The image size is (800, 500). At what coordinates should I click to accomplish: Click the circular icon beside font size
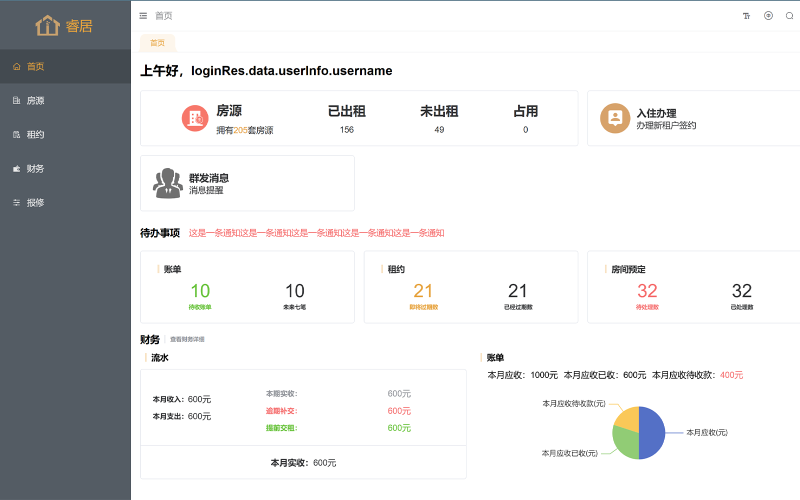pyautogui.click(x=768, y=16)
